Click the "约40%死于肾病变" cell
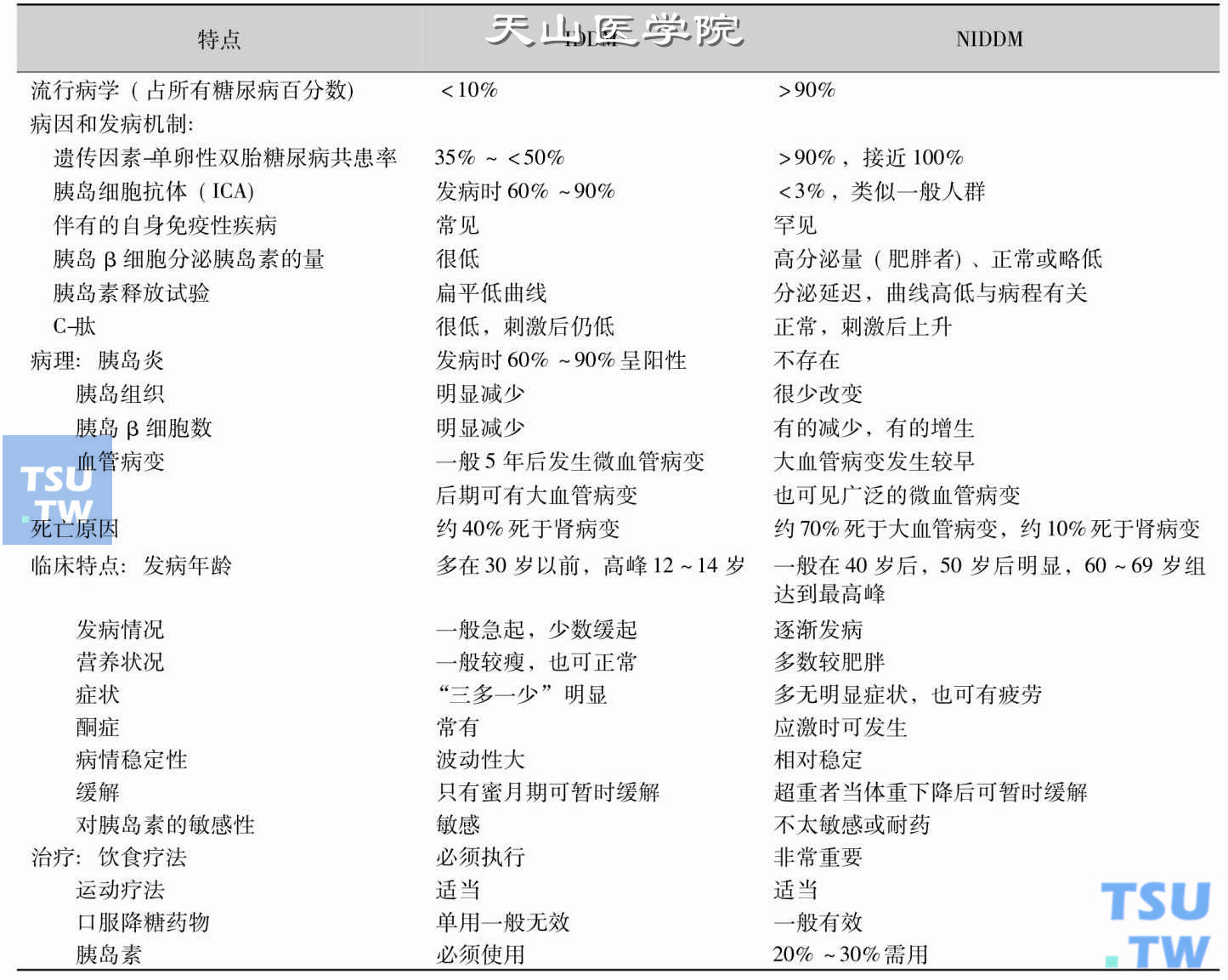This screenshot has height=980, width=1228. click(528, 529)
